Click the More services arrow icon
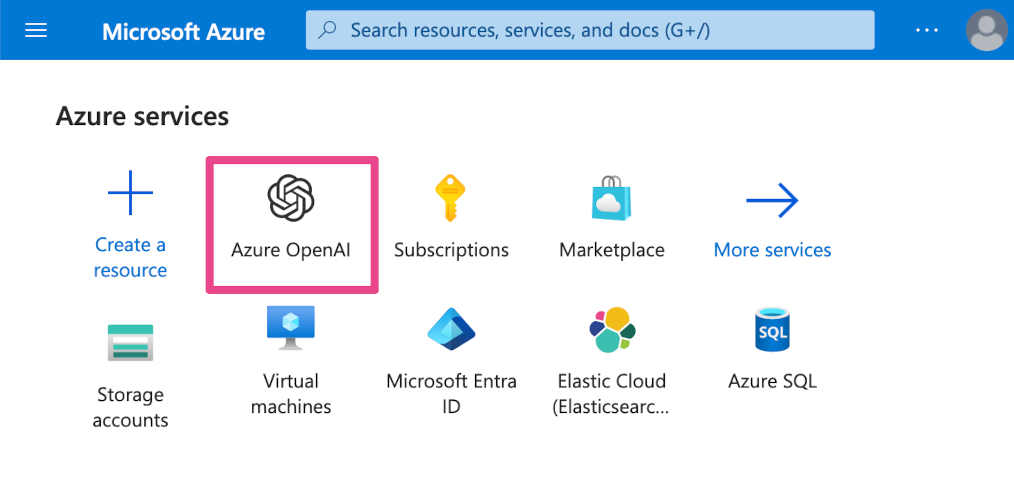1014x483 pixels. (772, 201)
